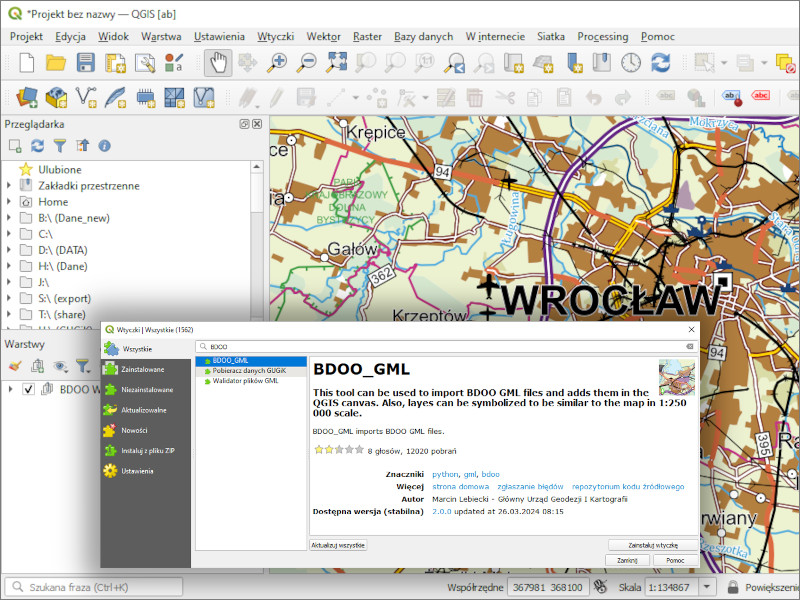This screenshot has width=800, height=600.
Task: Refresh map canvas with blue arrows icon
Action: [x=661, y=63]
